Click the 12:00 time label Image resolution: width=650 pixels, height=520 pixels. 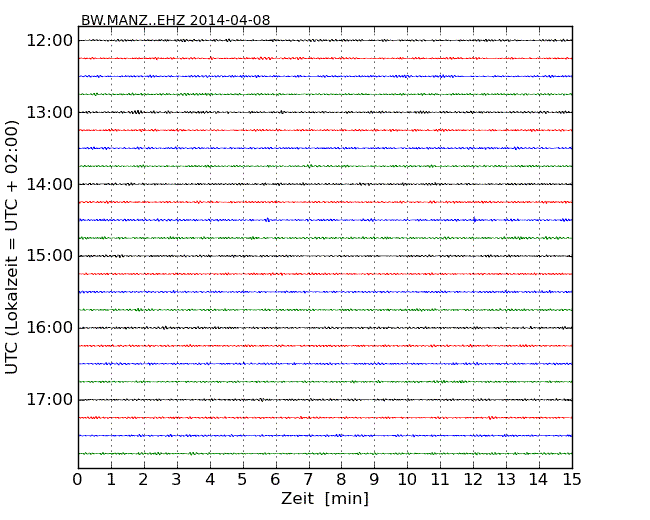tap(50, 41)
